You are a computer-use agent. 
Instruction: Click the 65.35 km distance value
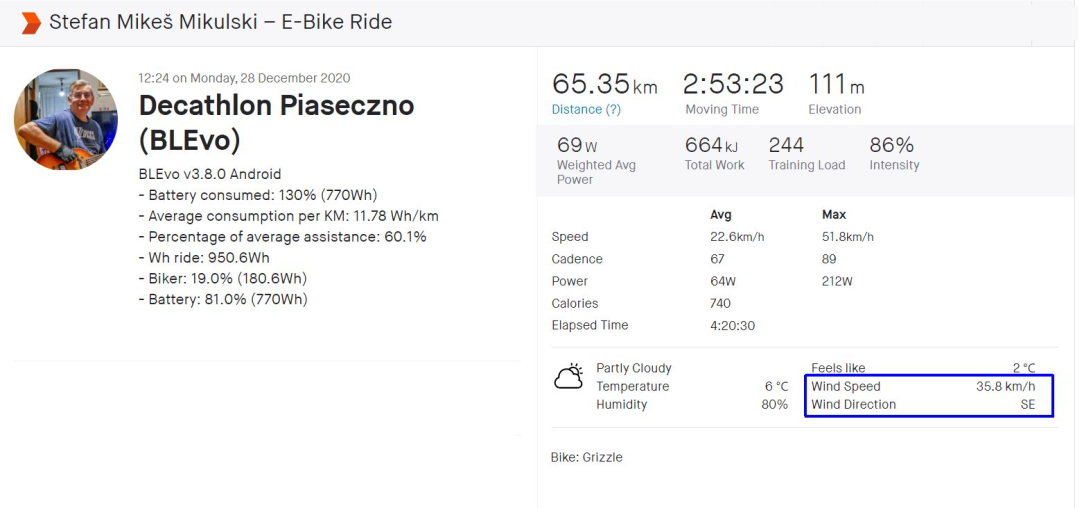click(604, 84)
